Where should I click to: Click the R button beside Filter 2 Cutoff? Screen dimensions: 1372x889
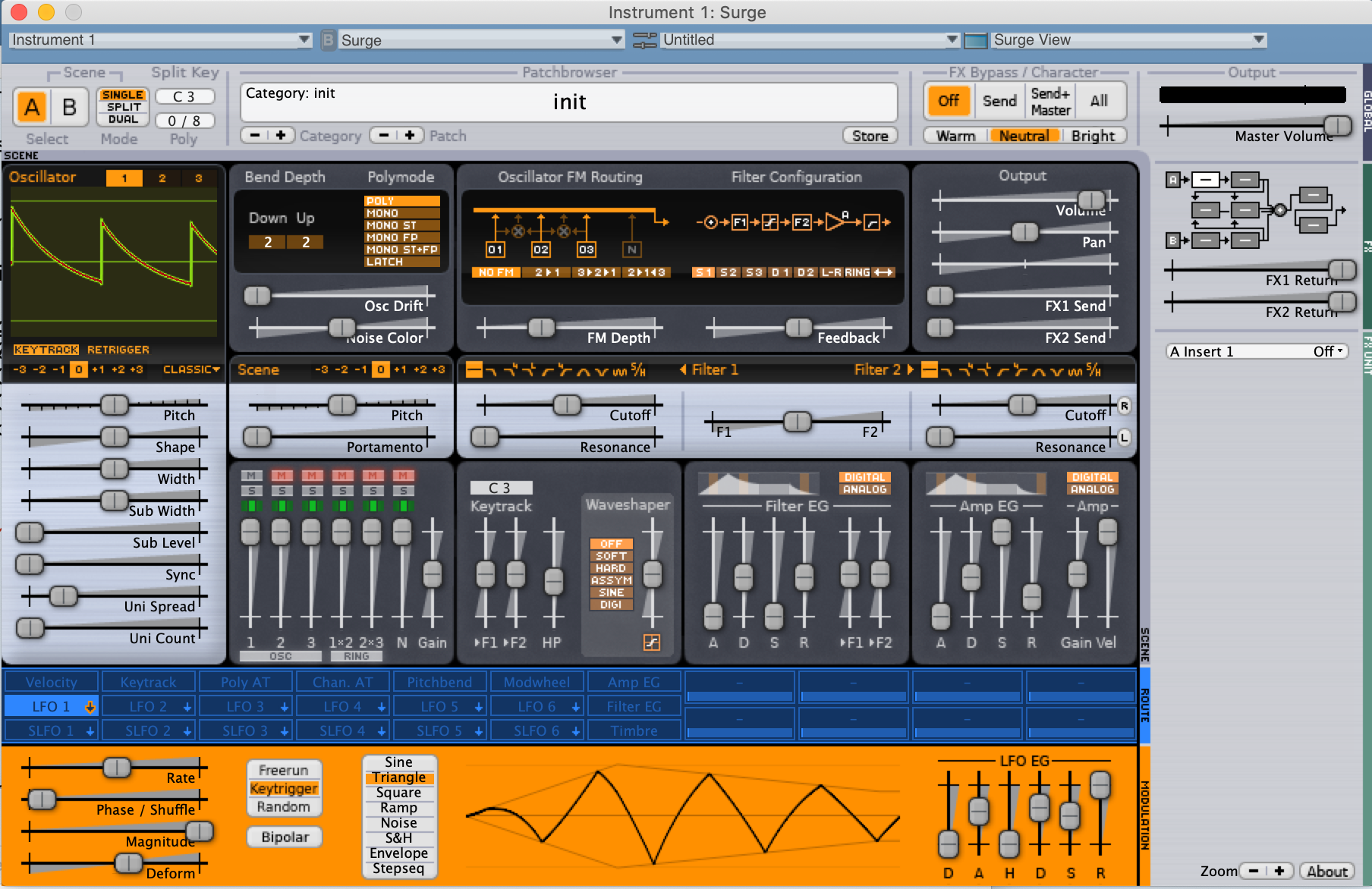coord(1124,406)
